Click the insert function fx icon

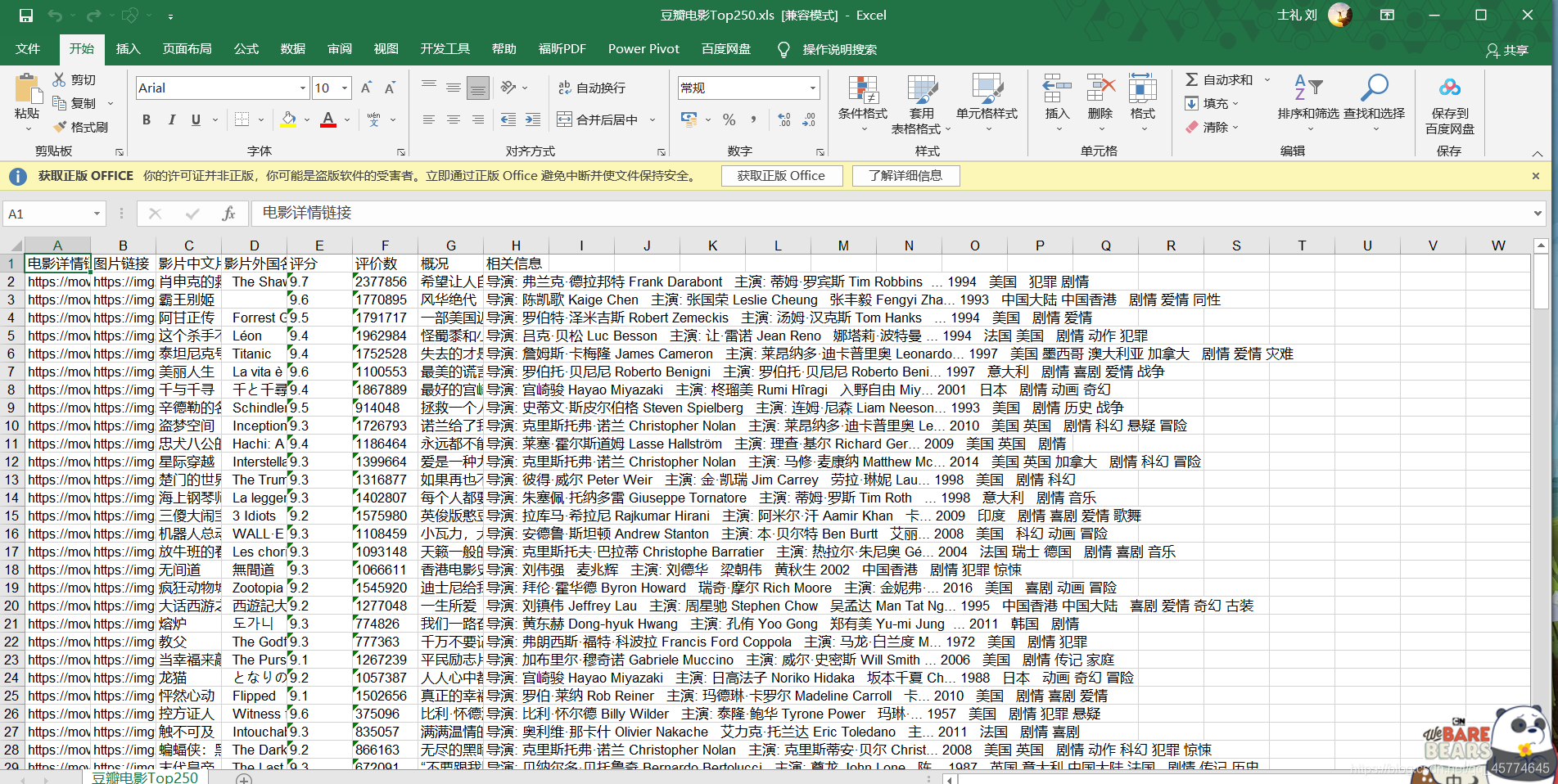coord(228,214)
